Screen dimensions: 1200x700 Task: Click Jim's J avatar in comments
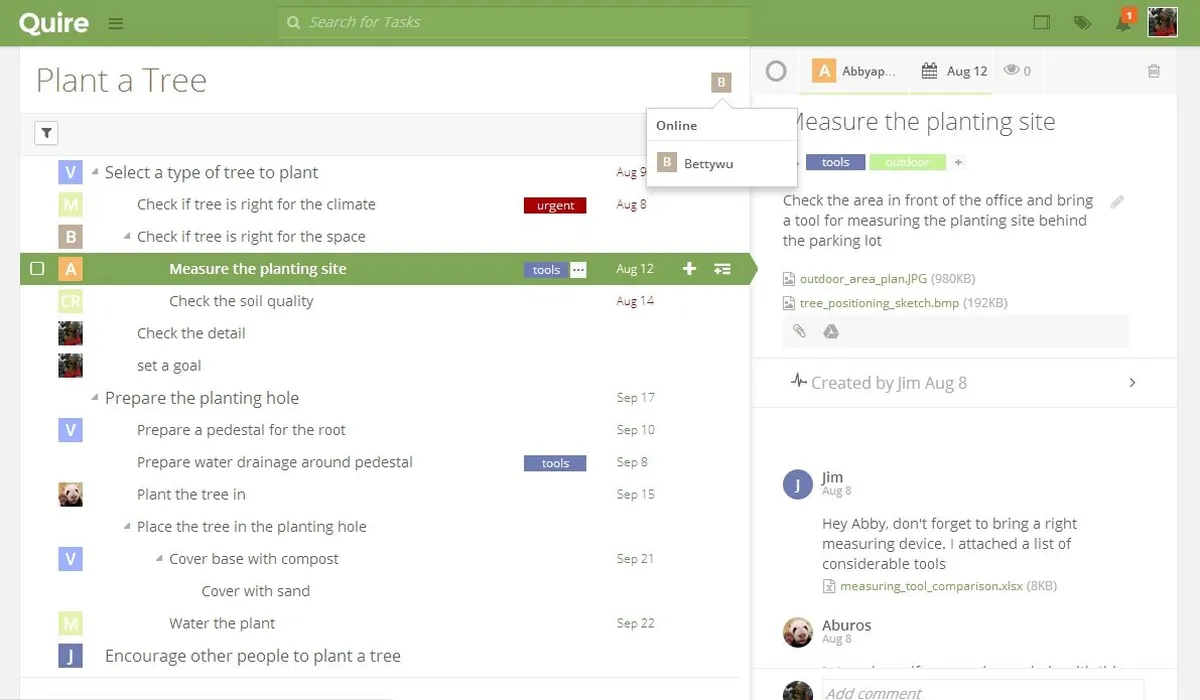tap(797, 484)
